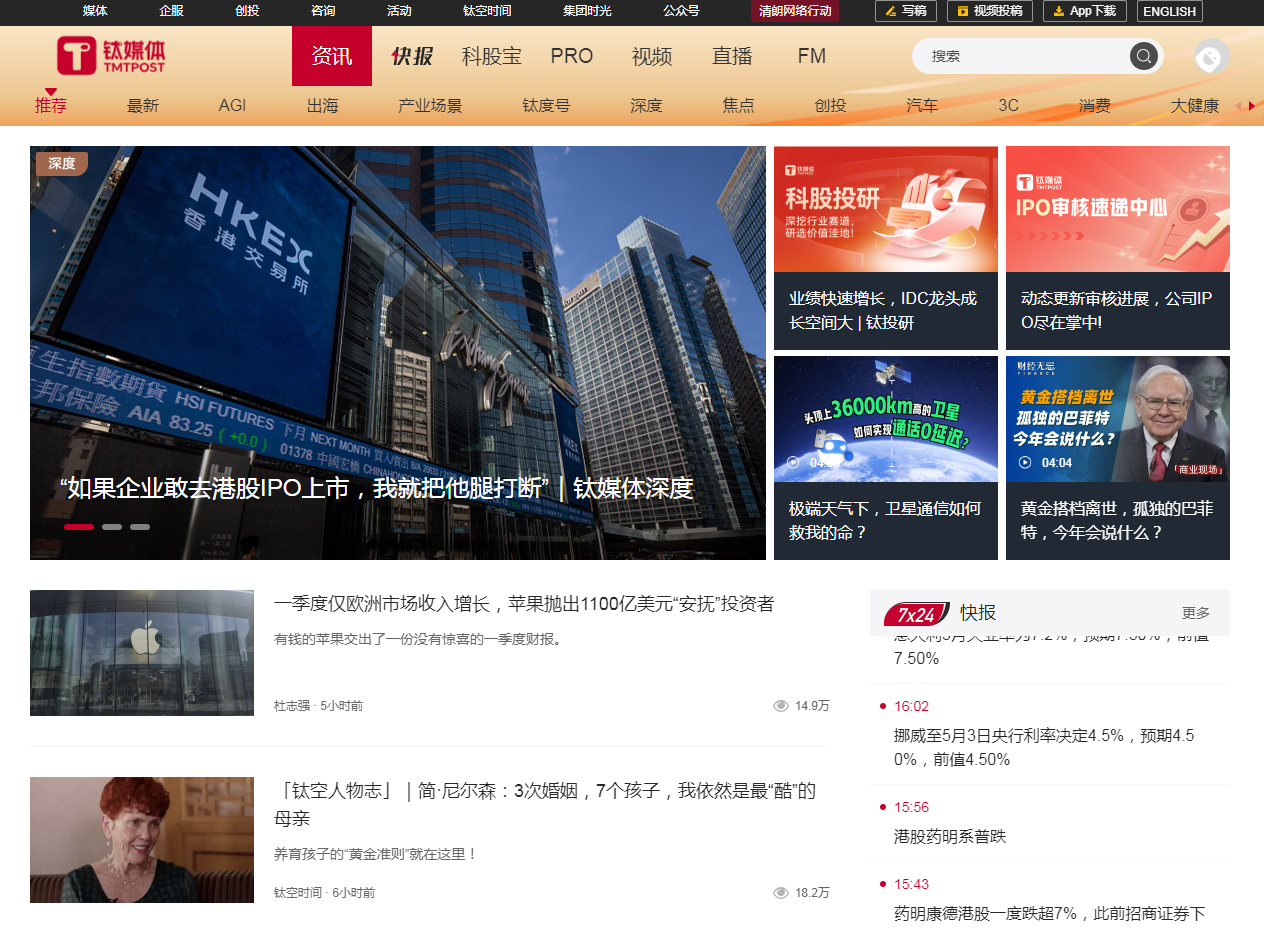Open 15:43 news 药明康德港股 item

pyautogui.click(x=1049, y=913)
